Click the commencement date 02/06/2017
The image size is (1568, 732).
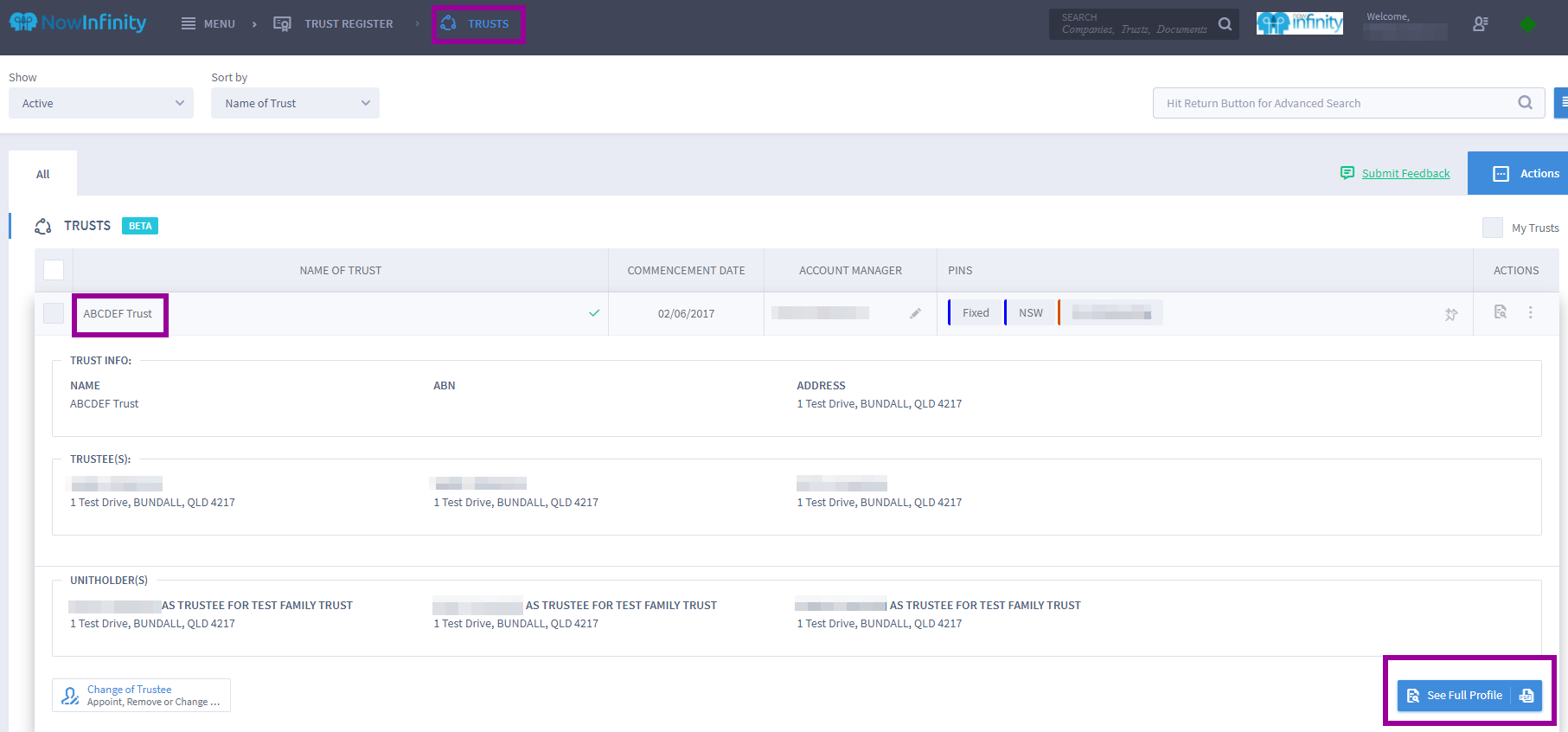[686, 313]
